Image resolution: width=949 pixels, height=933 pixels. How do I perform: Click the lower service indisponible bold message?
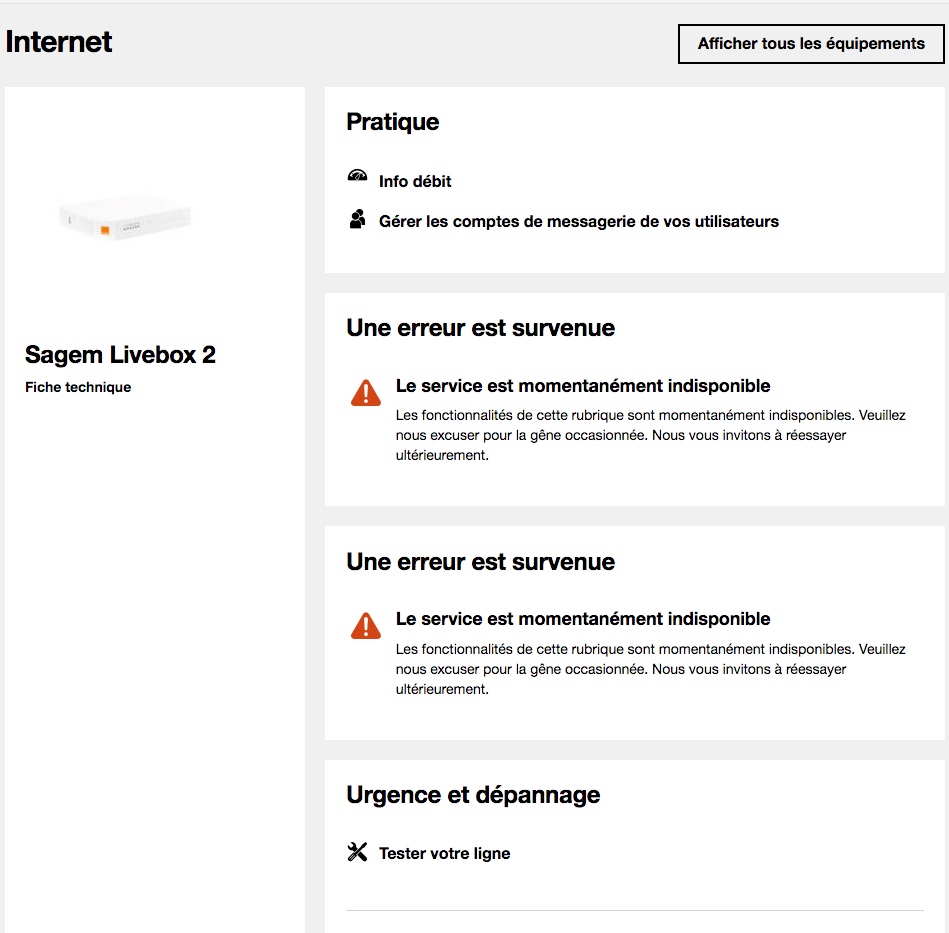(x=583, y=619)
